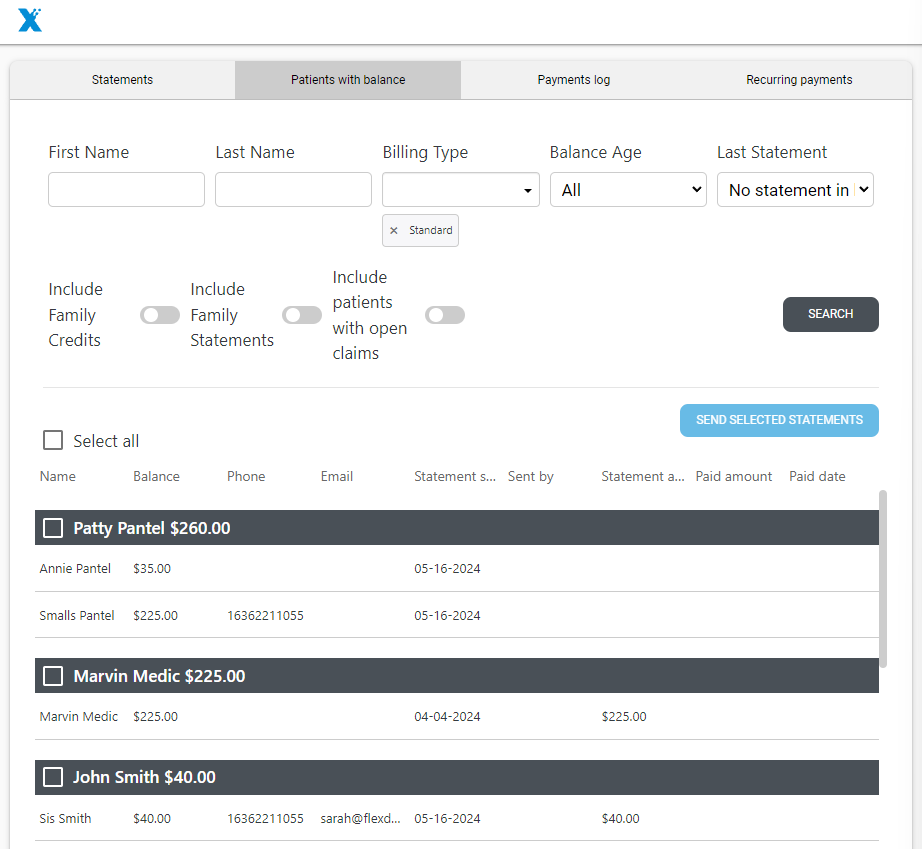
Task: Open the Balance Age dropdown
Action: tap(629, 189)
